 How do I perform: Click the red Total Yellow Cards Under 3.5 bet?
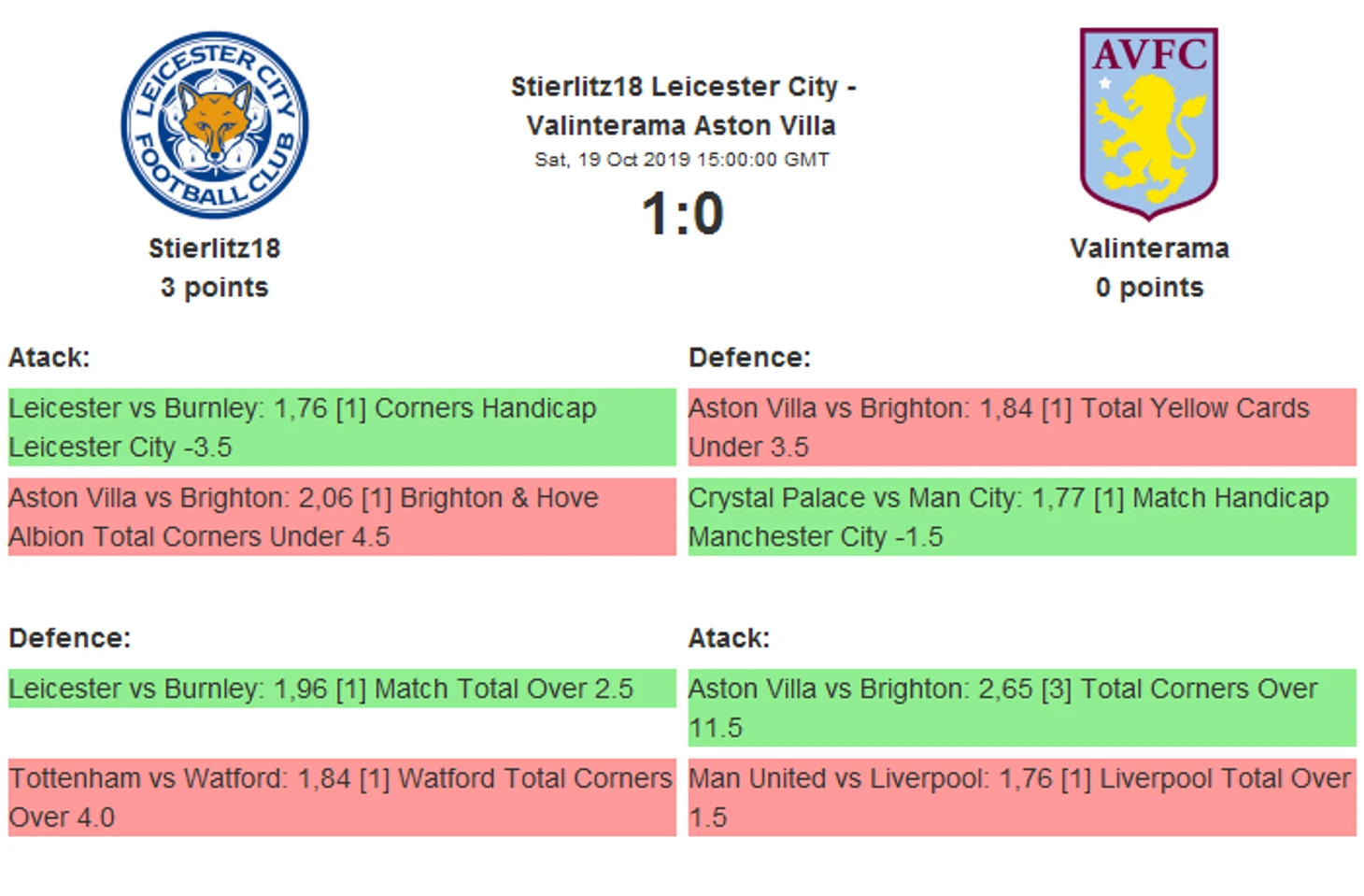pos(1022,427)
